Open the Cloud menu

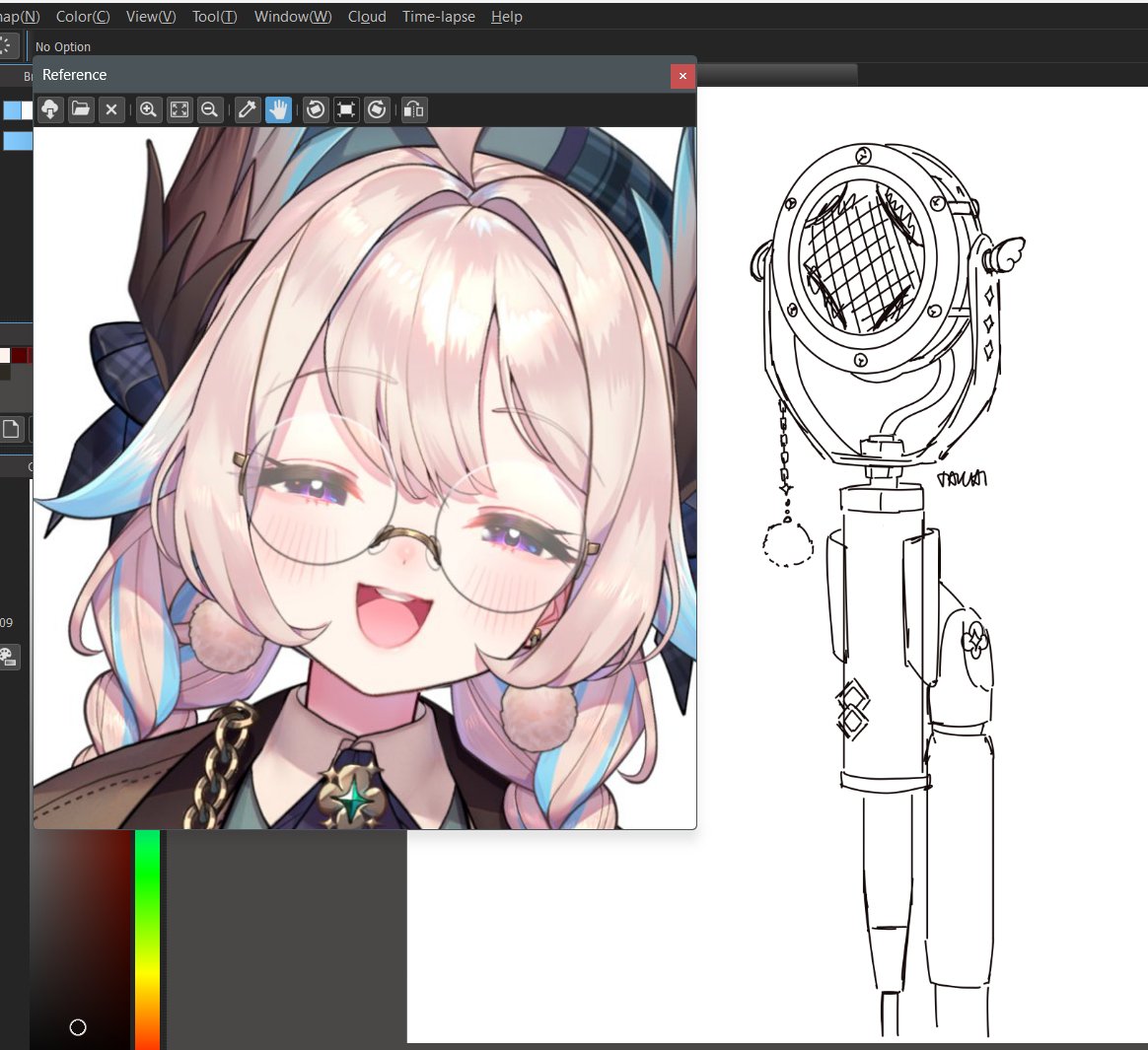click(x=367, y=16)
